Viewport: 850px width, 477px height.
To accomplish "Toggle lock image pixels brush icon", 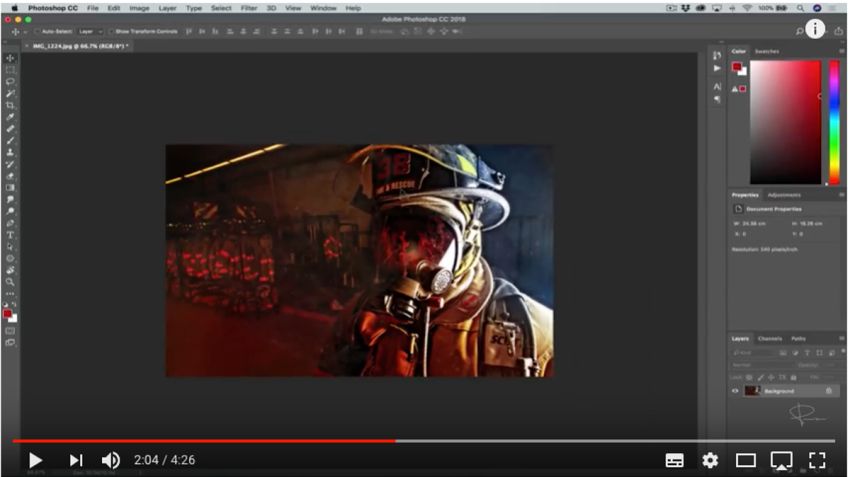I will coord(761,377).
